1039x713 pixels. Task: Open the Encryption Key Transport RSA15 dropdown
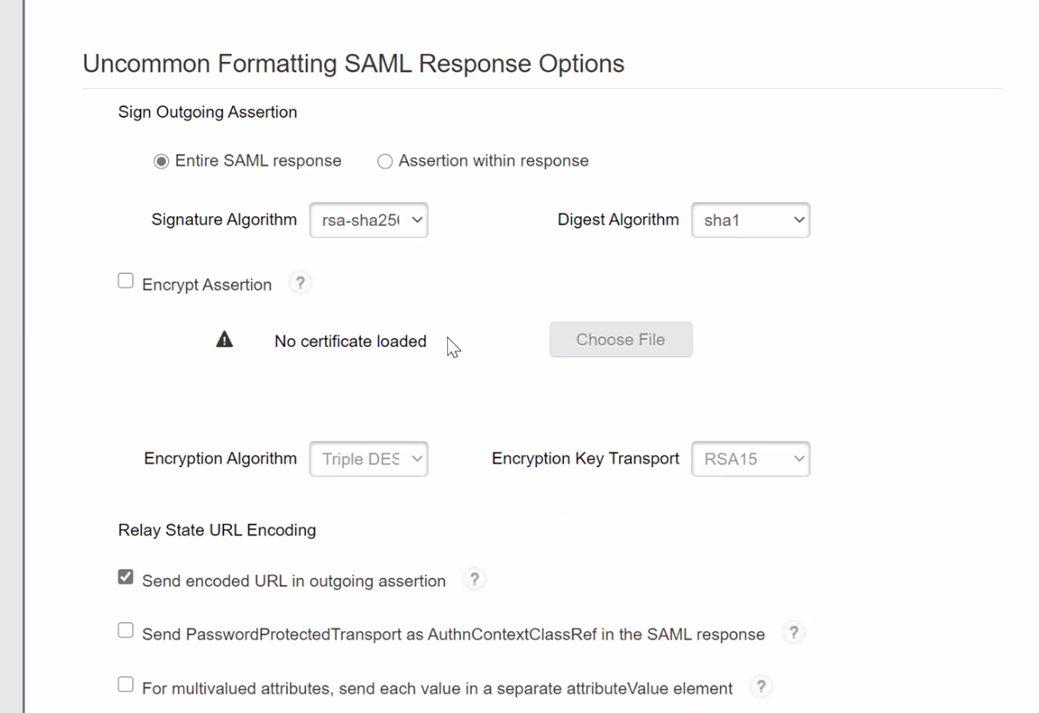point(750,459)
